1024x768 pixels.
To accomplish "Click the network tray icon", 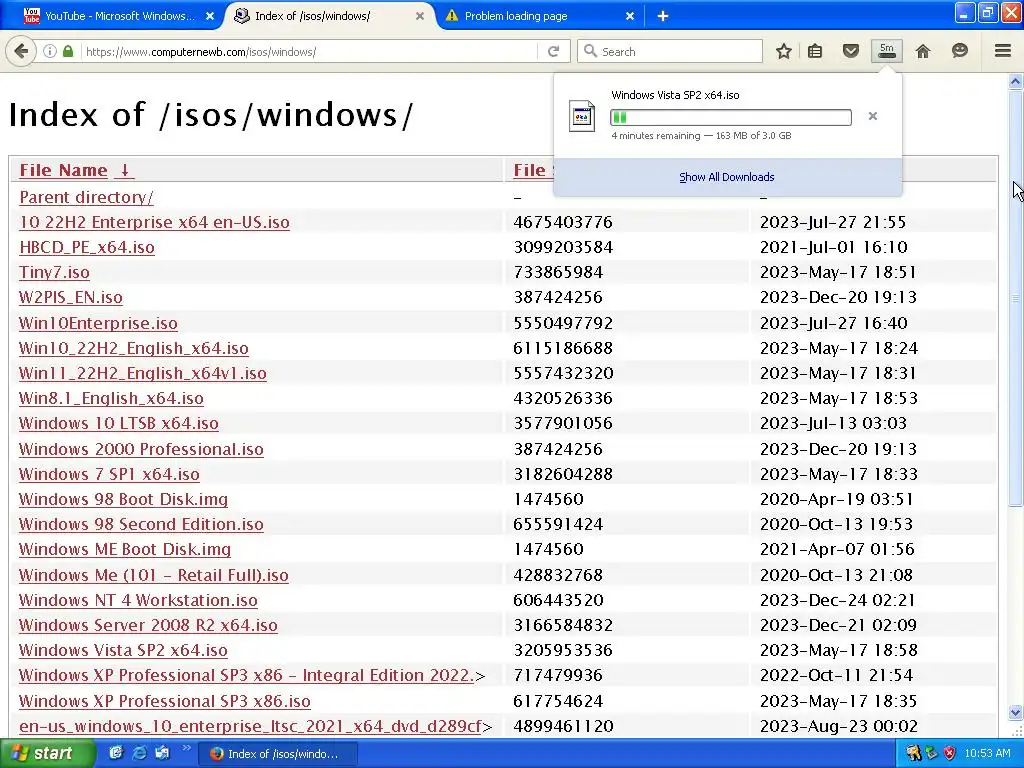I will pyautogui.click(x=931, y=753).
